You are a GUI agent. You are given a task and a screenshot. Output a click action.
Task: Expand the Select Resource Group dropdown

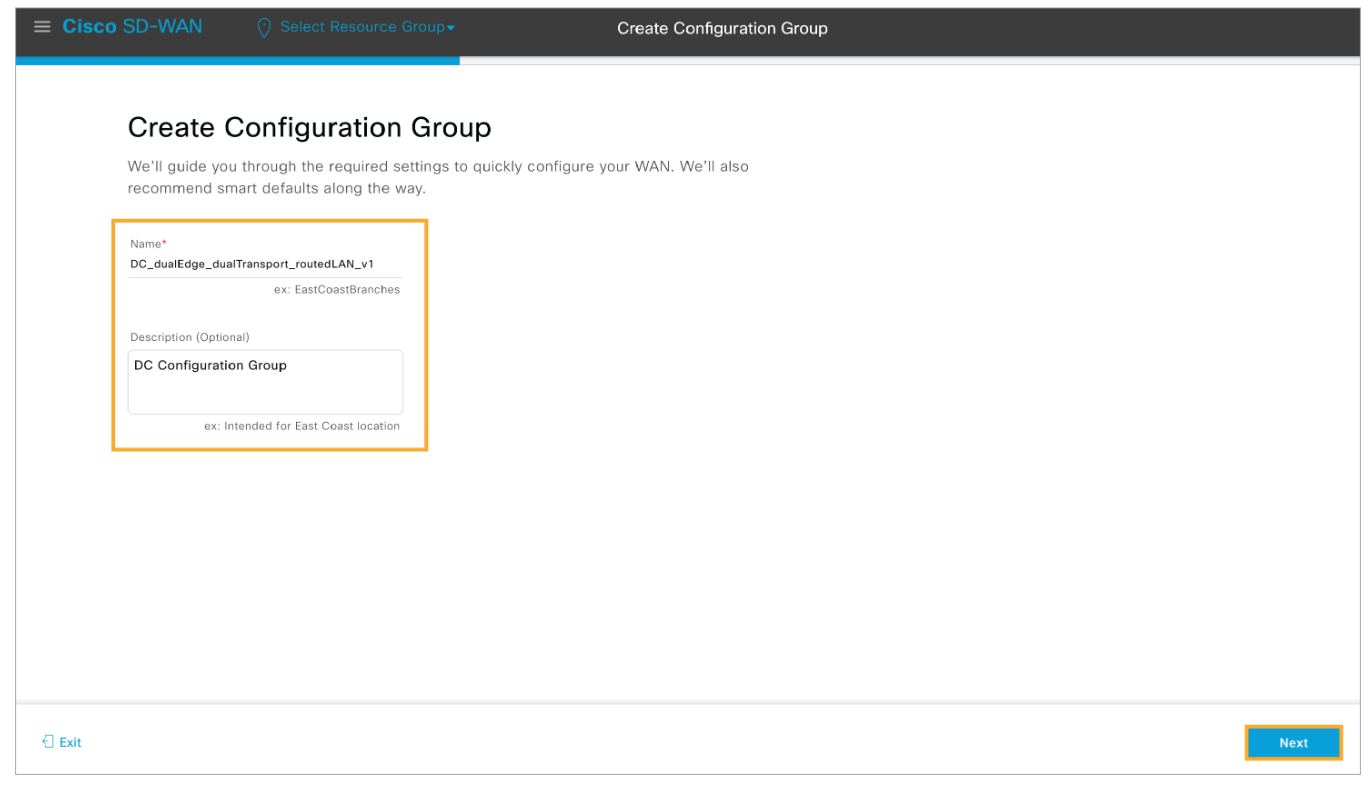click(x=362, y=27)
